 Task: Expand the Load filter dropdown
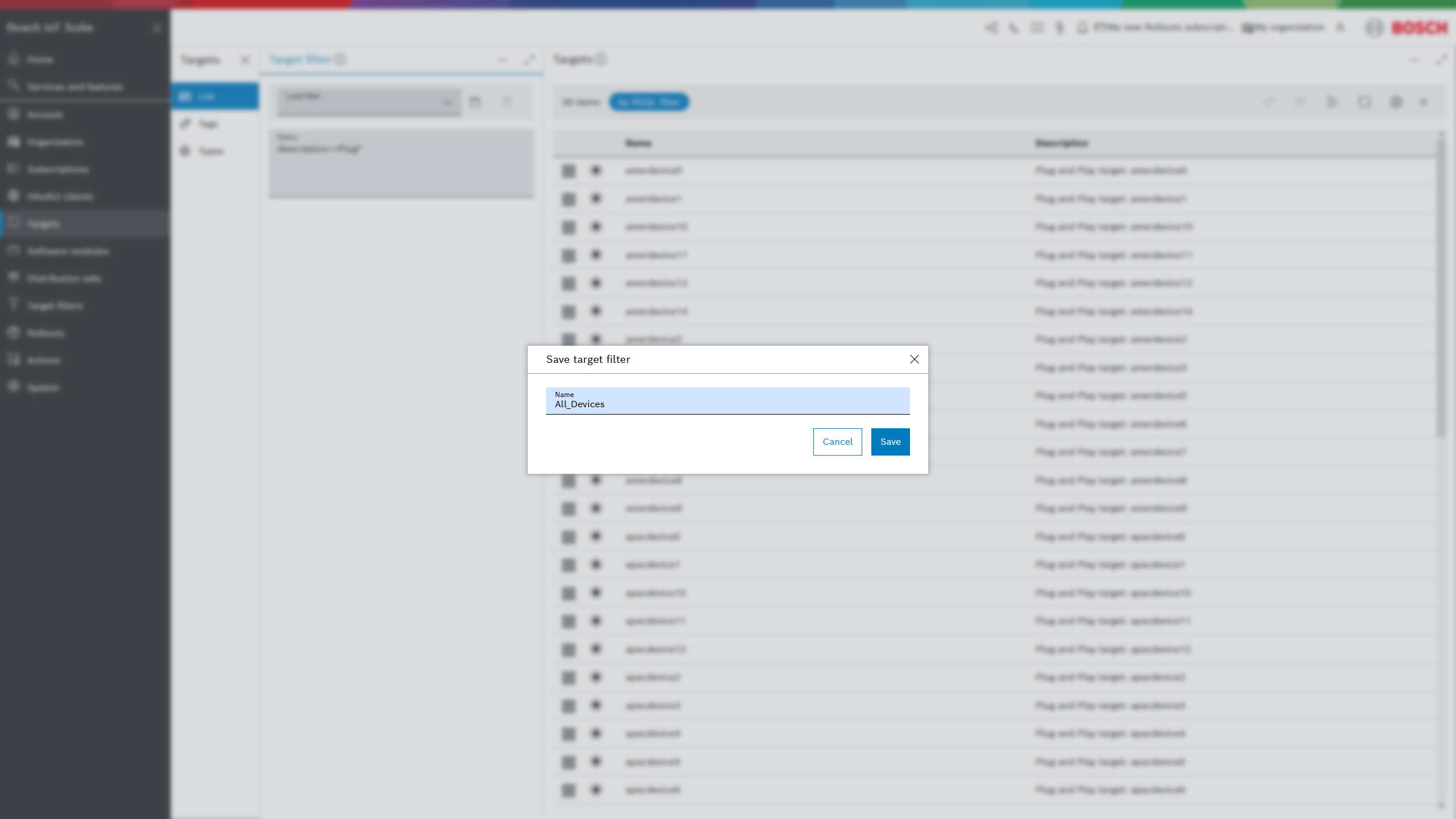click(x=369, y=102)
